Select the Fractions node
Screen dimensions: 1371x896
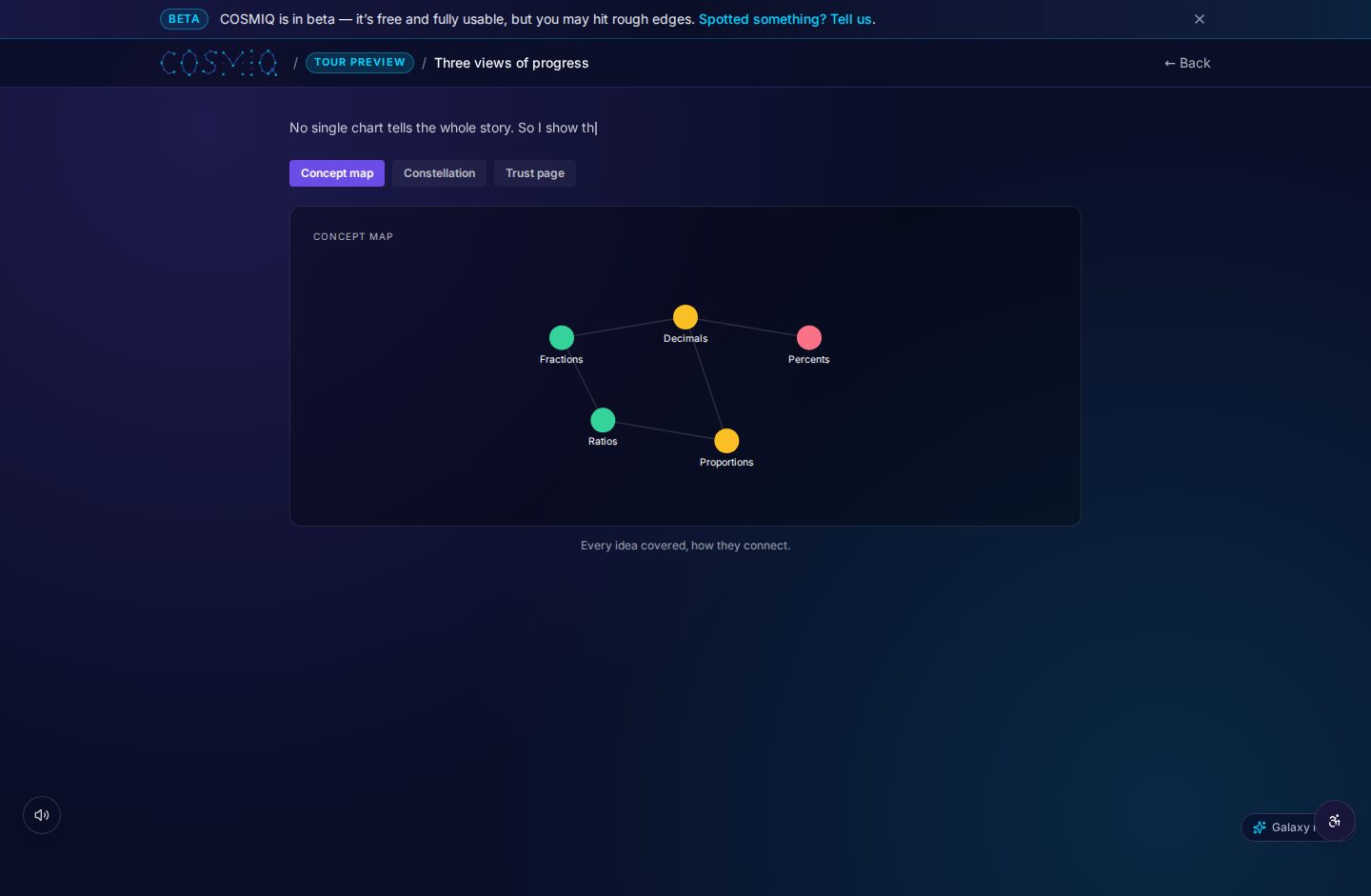(x=562, y=338)
